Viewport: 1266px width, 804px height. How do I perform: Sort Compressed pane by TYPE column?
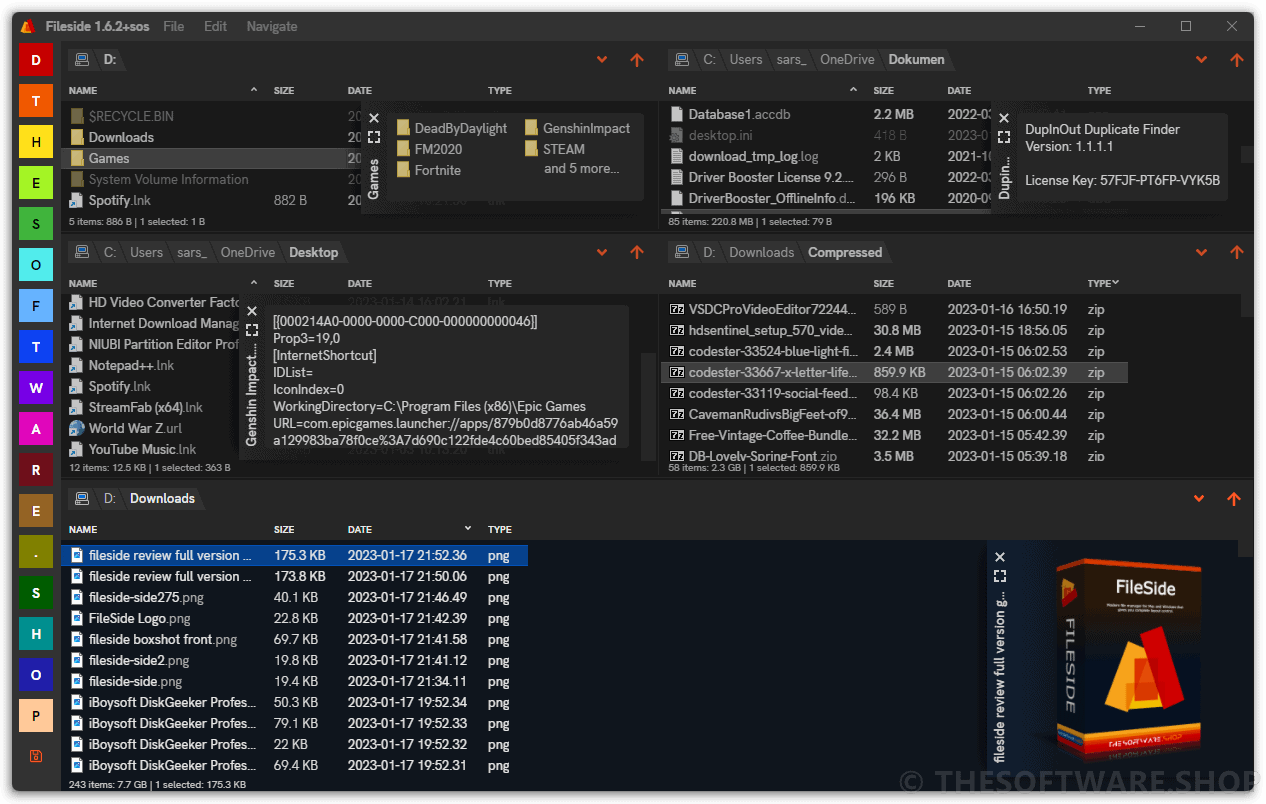pos(1103,284)
